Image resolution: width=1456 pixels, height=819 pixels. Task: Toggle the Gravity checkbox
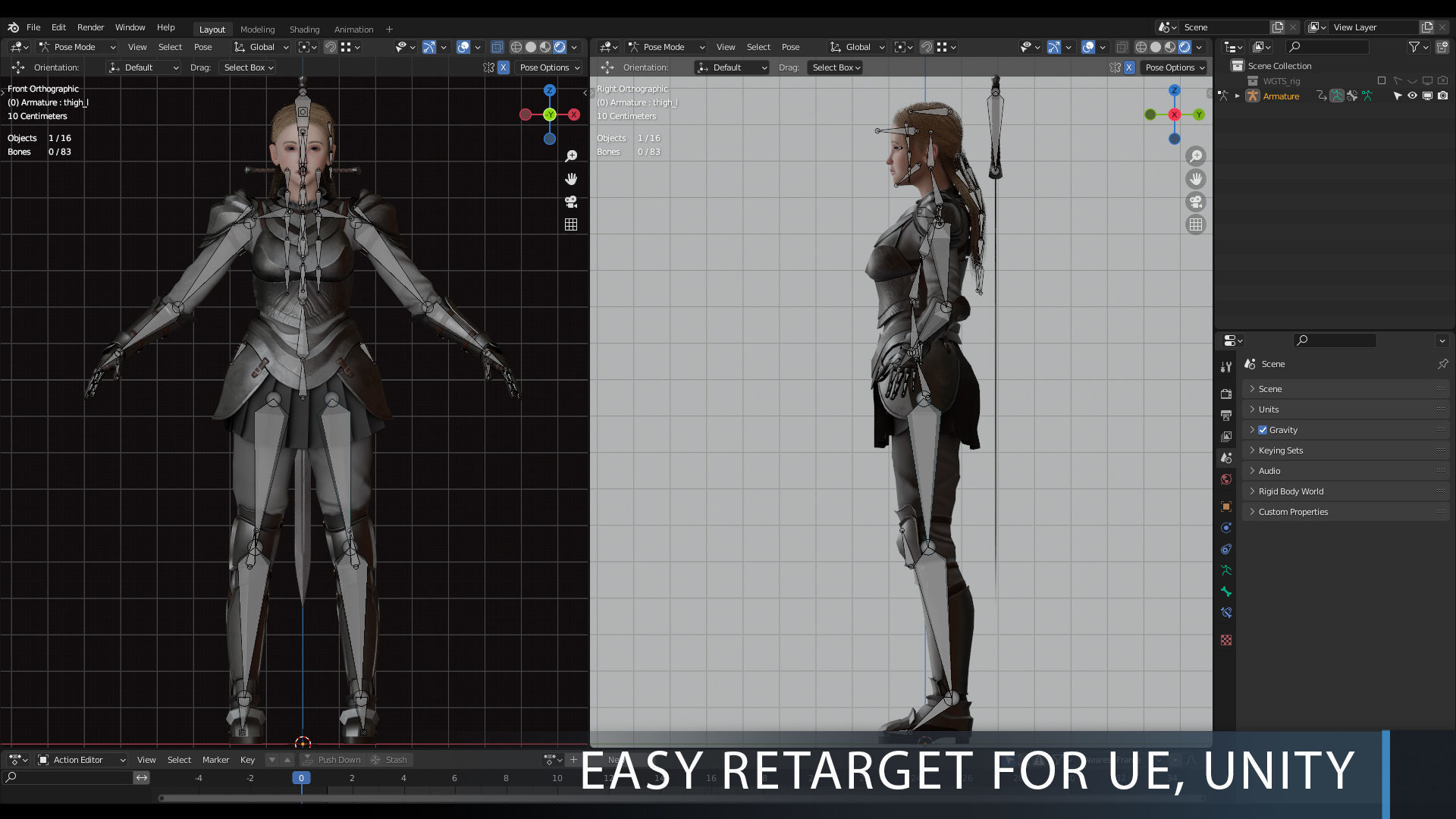pyautogui.click(x=1263, y=430)
